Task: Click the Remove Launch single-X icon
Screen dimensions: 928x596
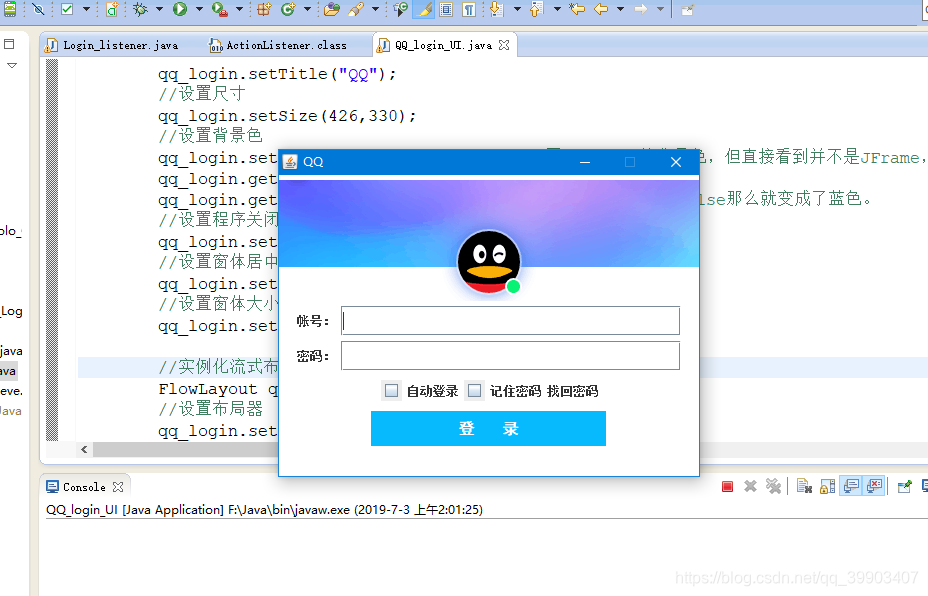Action: tap(750, 487)
